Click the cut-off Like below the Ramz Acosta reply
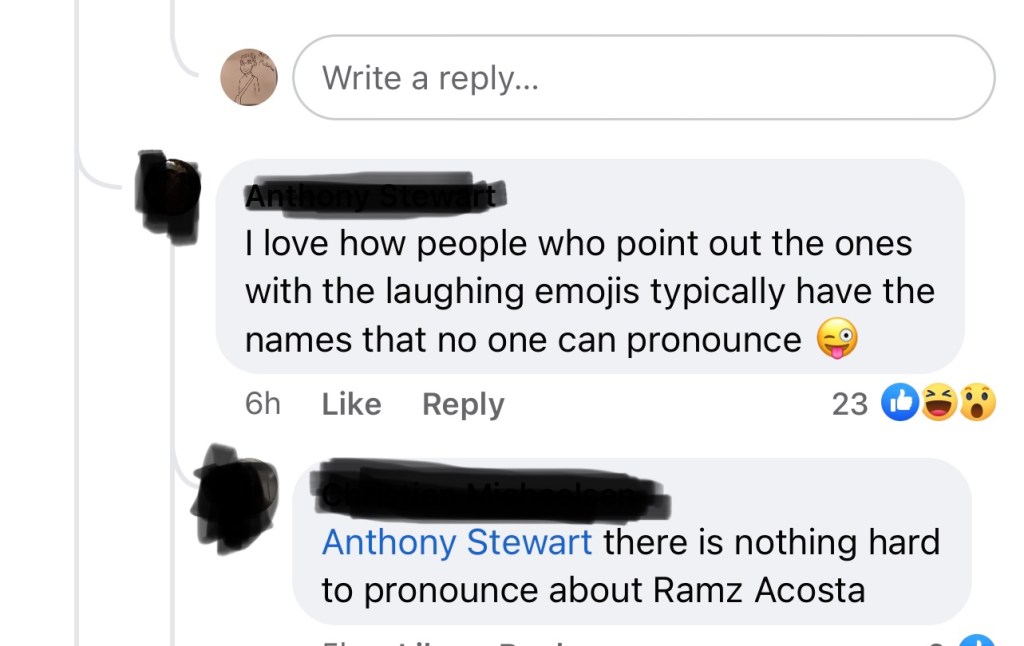Viewport: 1024px width, 646px height. coord(425,642)
